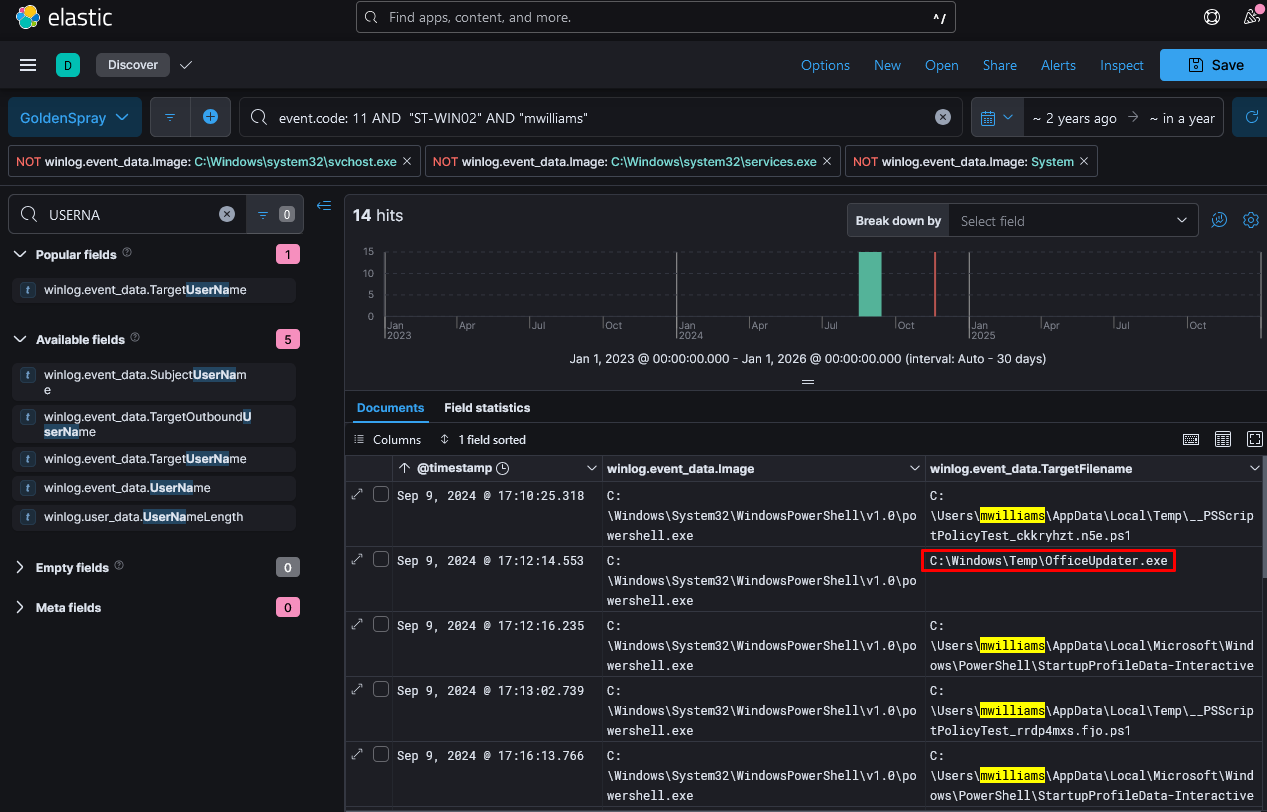1267x812 pixels.
Task: Open the calendar quick date menu
Action: [997, 117]
